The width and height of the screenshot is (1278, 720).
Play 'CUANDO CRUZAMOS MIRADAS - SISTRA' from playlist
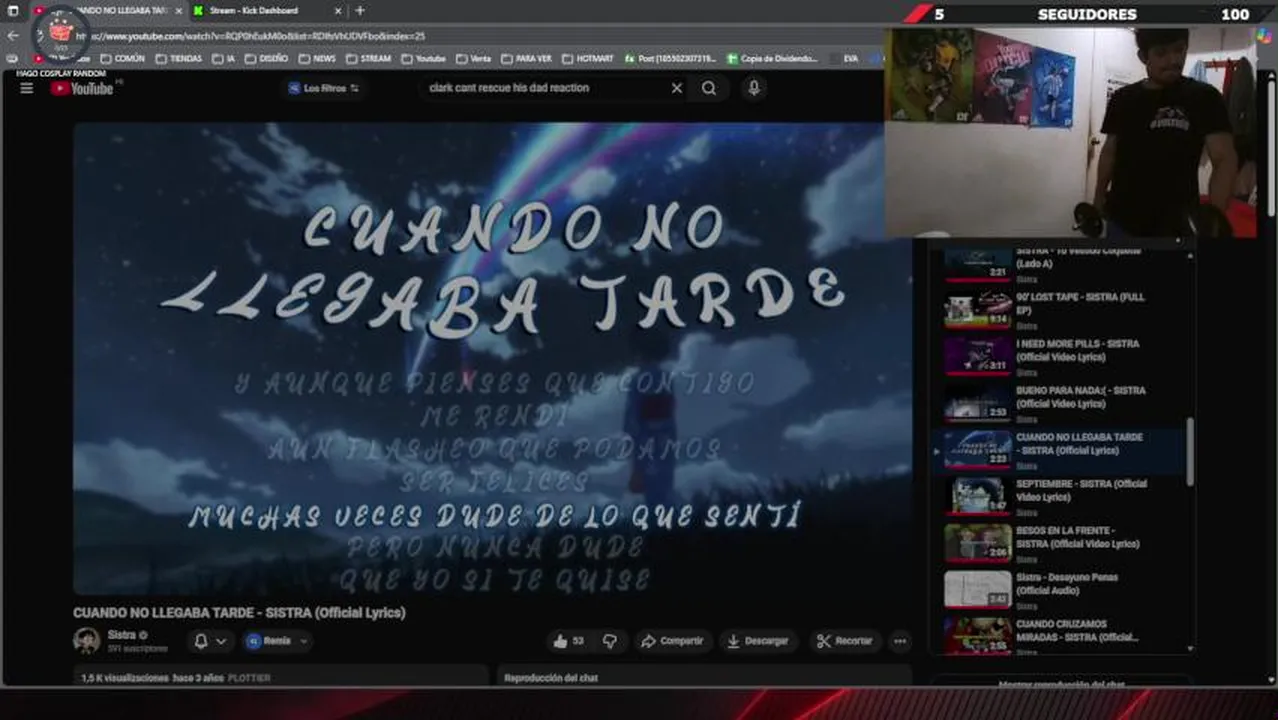1062,636
